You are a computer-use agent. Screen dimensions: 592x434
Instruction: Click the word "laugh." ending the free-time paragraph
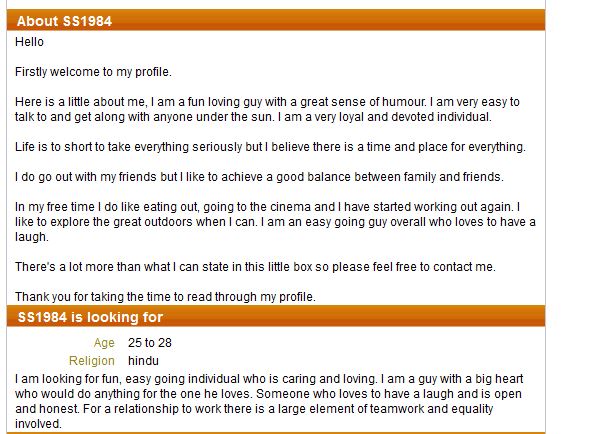click(32, 237)
